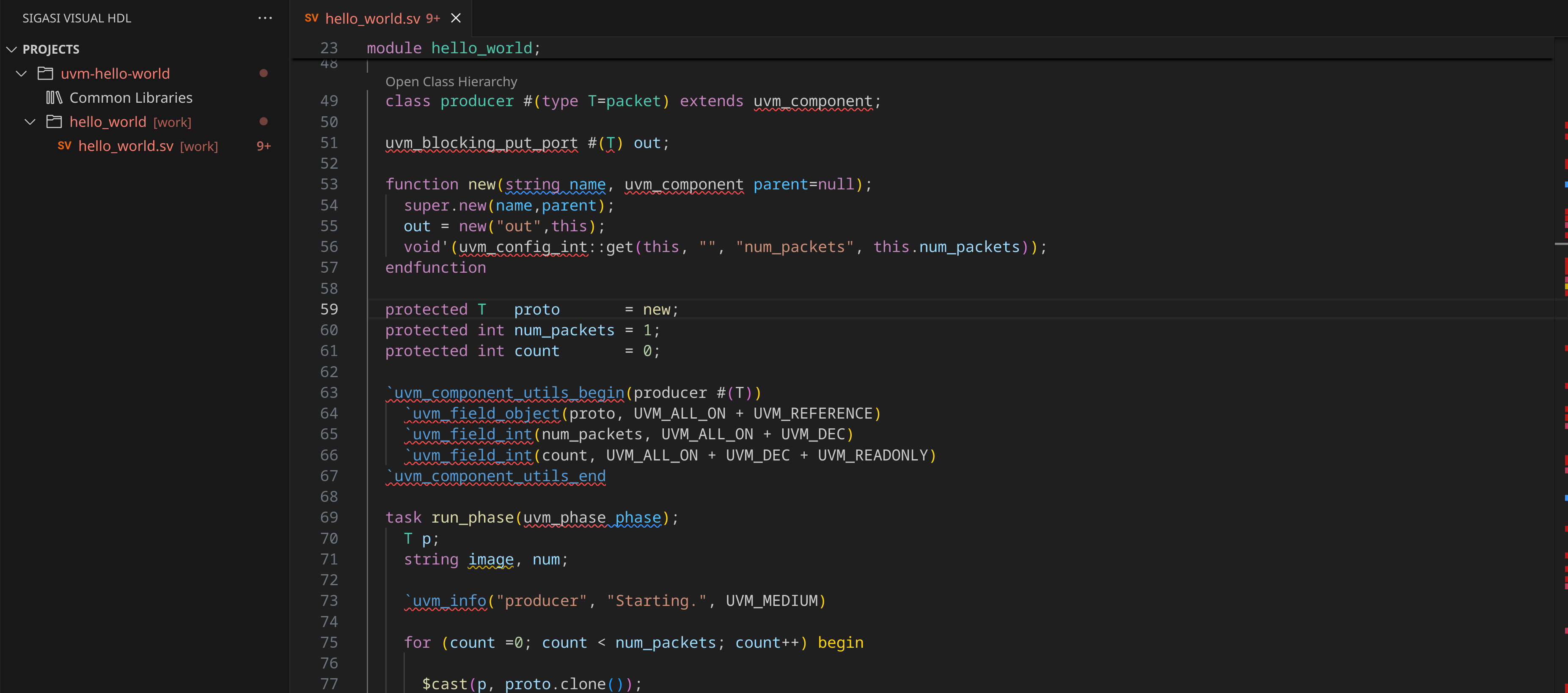The width and height of the screenshot is (1568, 693).
Task: Click the uvm-hello-world project folder icon
Action: click(45, 74)
